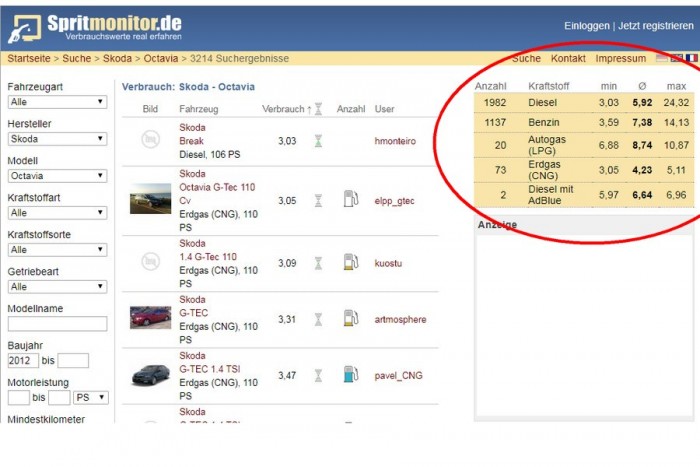Go to Startseite breadcrumb

coord(29,58)
